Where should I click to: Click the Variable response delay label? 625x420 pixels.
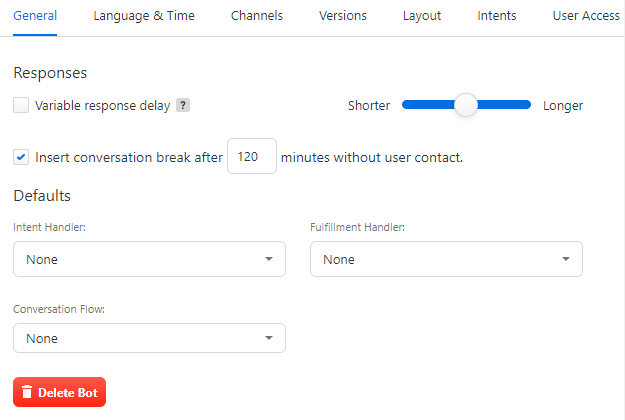pyautogui.click(x=102, y=105)
